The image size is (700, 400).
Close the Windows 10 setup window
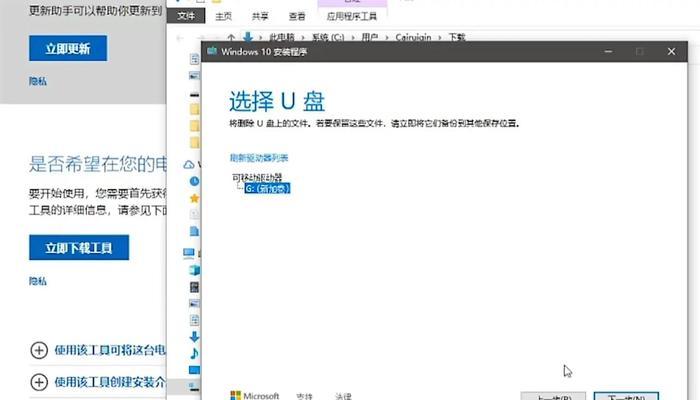pos(671,51)
